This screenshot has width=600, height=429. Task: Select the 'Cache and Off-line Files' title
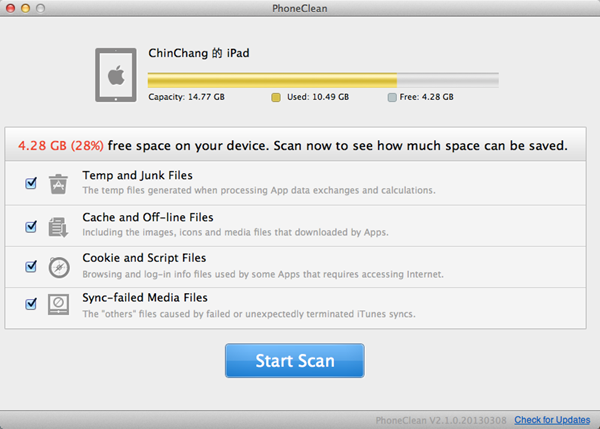click(148, 217)
